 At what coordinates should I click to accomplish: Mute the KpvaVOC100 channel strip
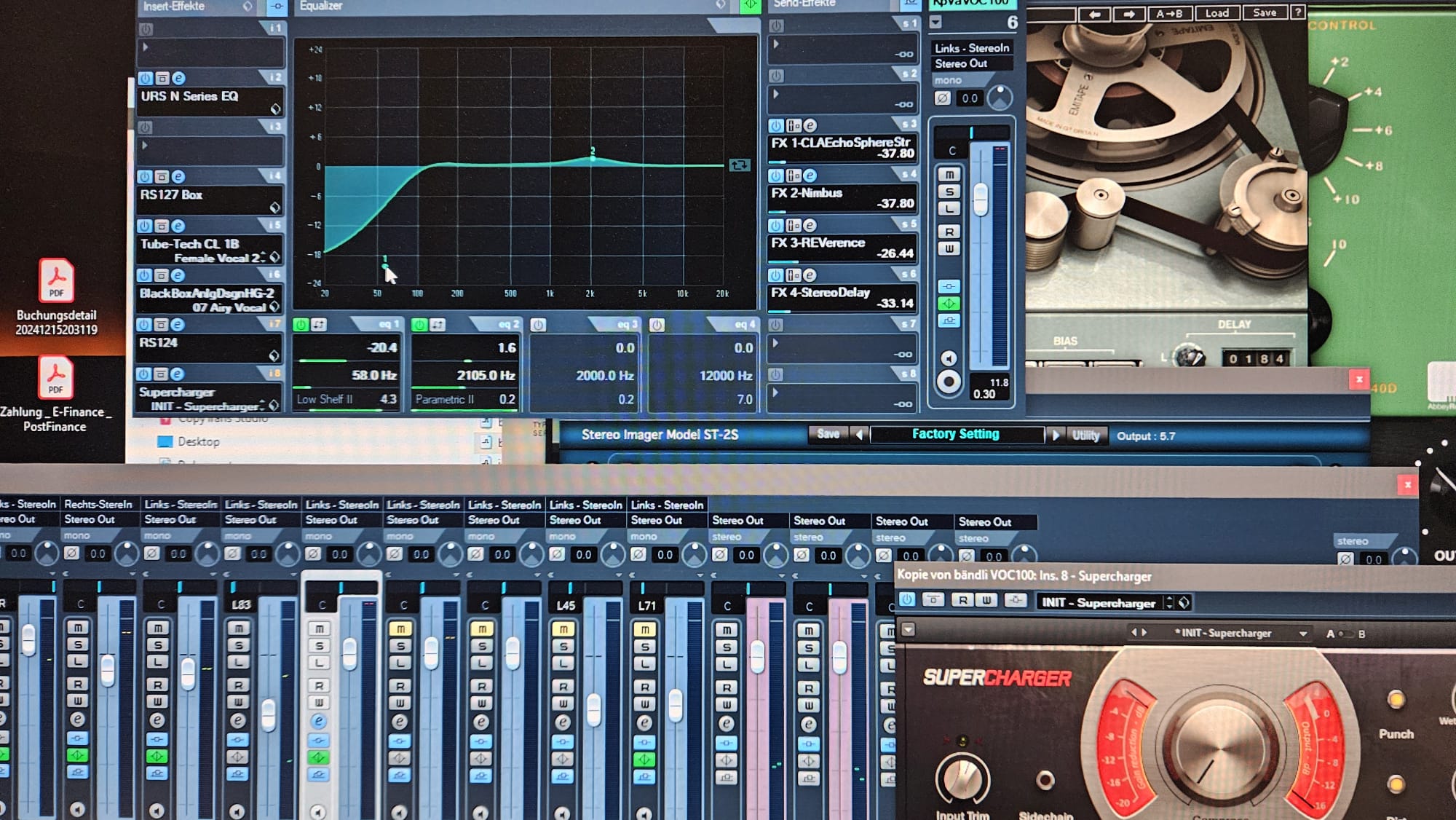click(949, 175)
